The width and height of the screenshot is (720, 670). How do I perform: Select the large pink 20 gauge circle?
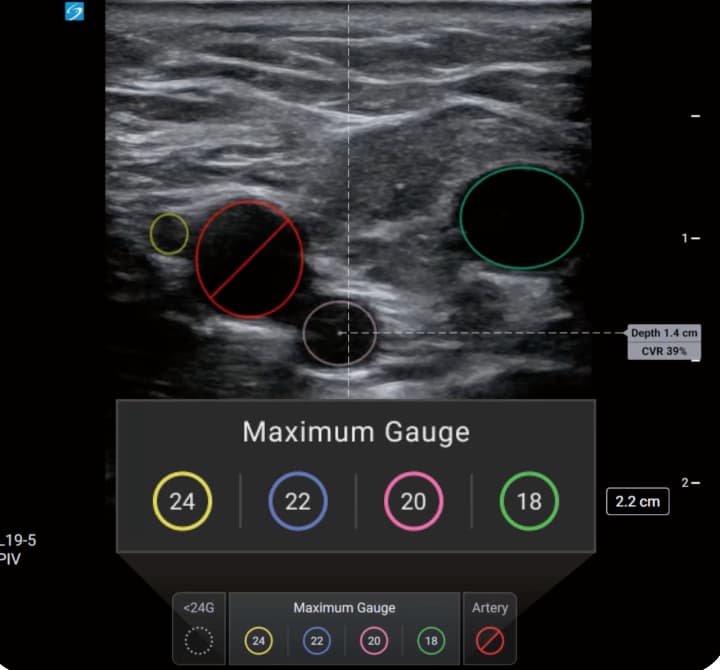pyautogui.click(x=413, y=501)
